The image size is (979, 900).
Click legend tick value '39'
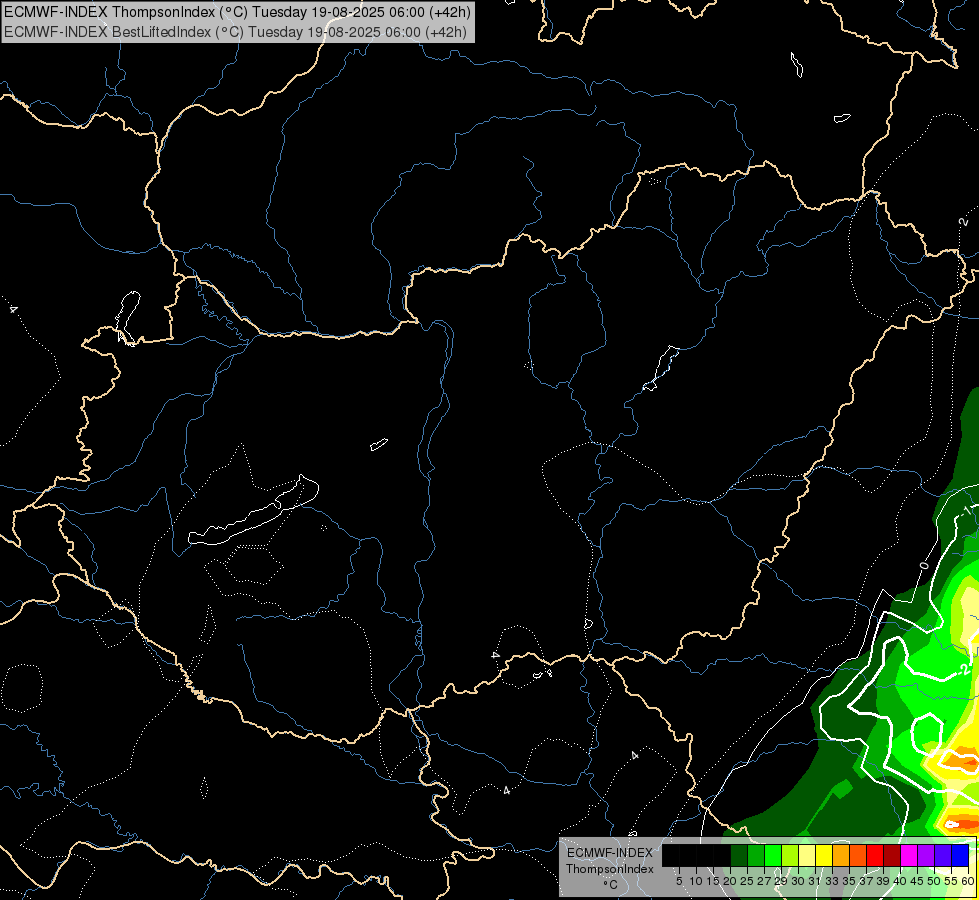[883, 881]
